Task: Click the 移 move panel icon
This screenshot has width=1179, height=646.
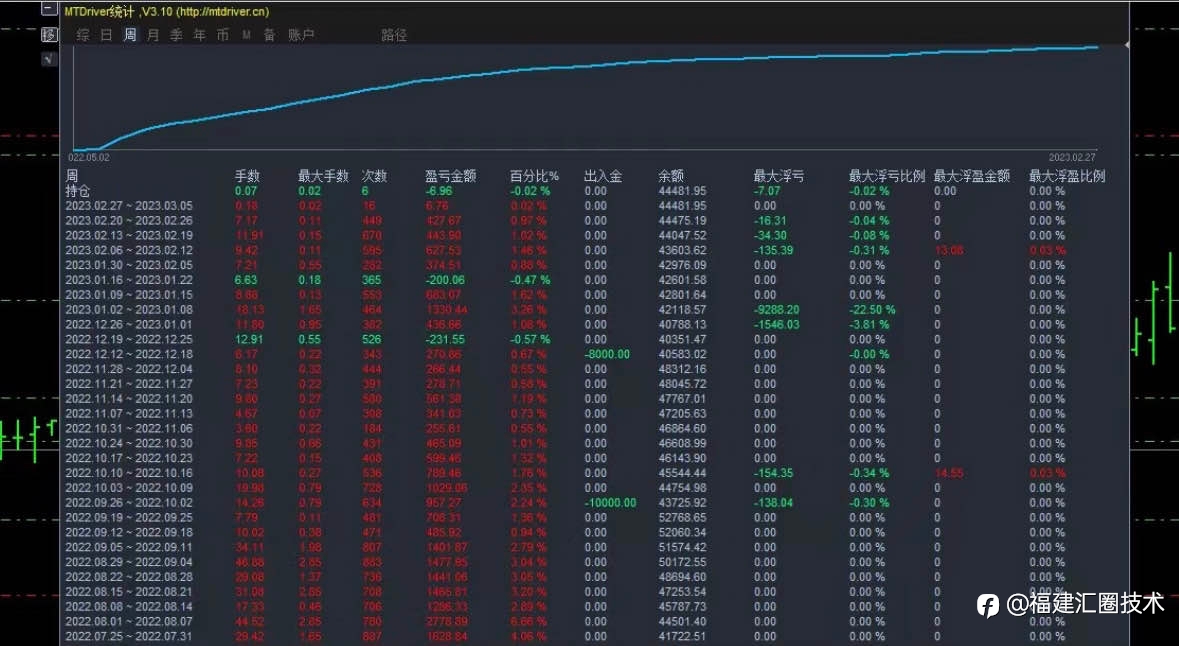Action: [49, 35]
